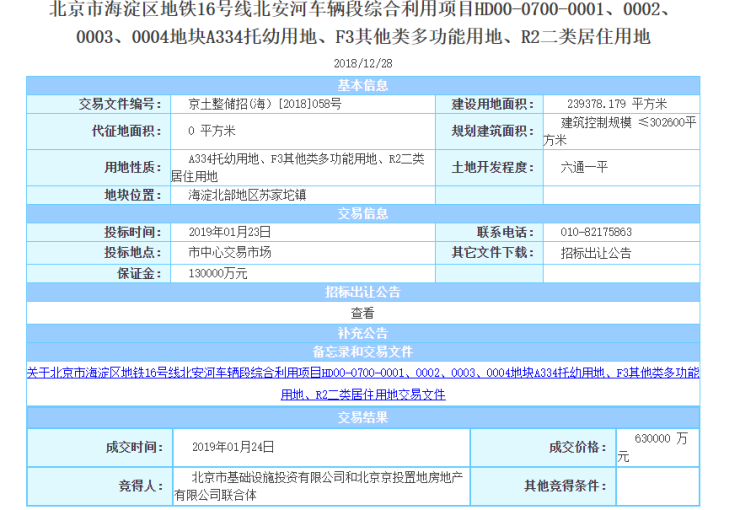Click the winning bidder company name cell
This screenshot has width=740, height=510.
click(x=318, y=485)
